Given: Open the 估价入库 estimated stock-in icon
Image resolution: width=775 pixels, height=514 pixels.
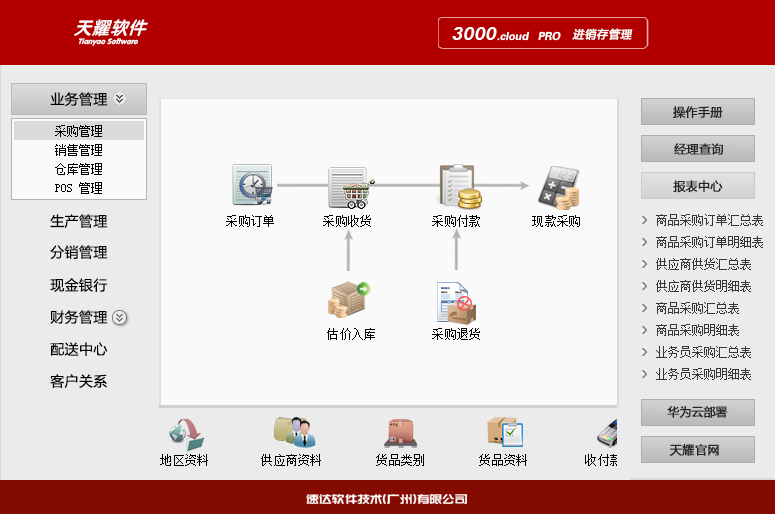Looking at the screenshot, I should coord(349,299).
